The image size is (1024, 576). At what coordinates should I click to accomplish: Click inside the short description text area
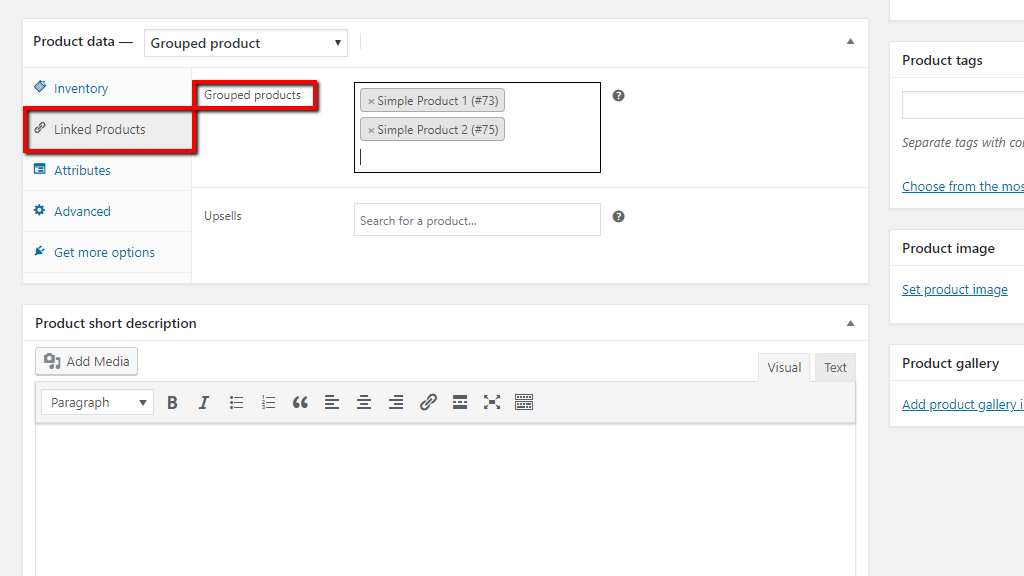click(x=445, y=500)
